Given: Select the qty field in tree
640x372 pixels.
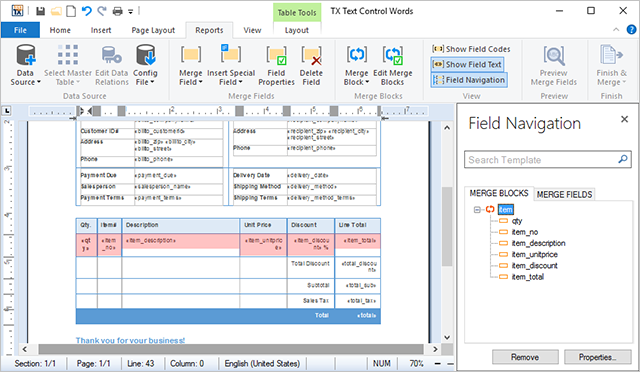Looking at the screenshot, I should (517, 221).
